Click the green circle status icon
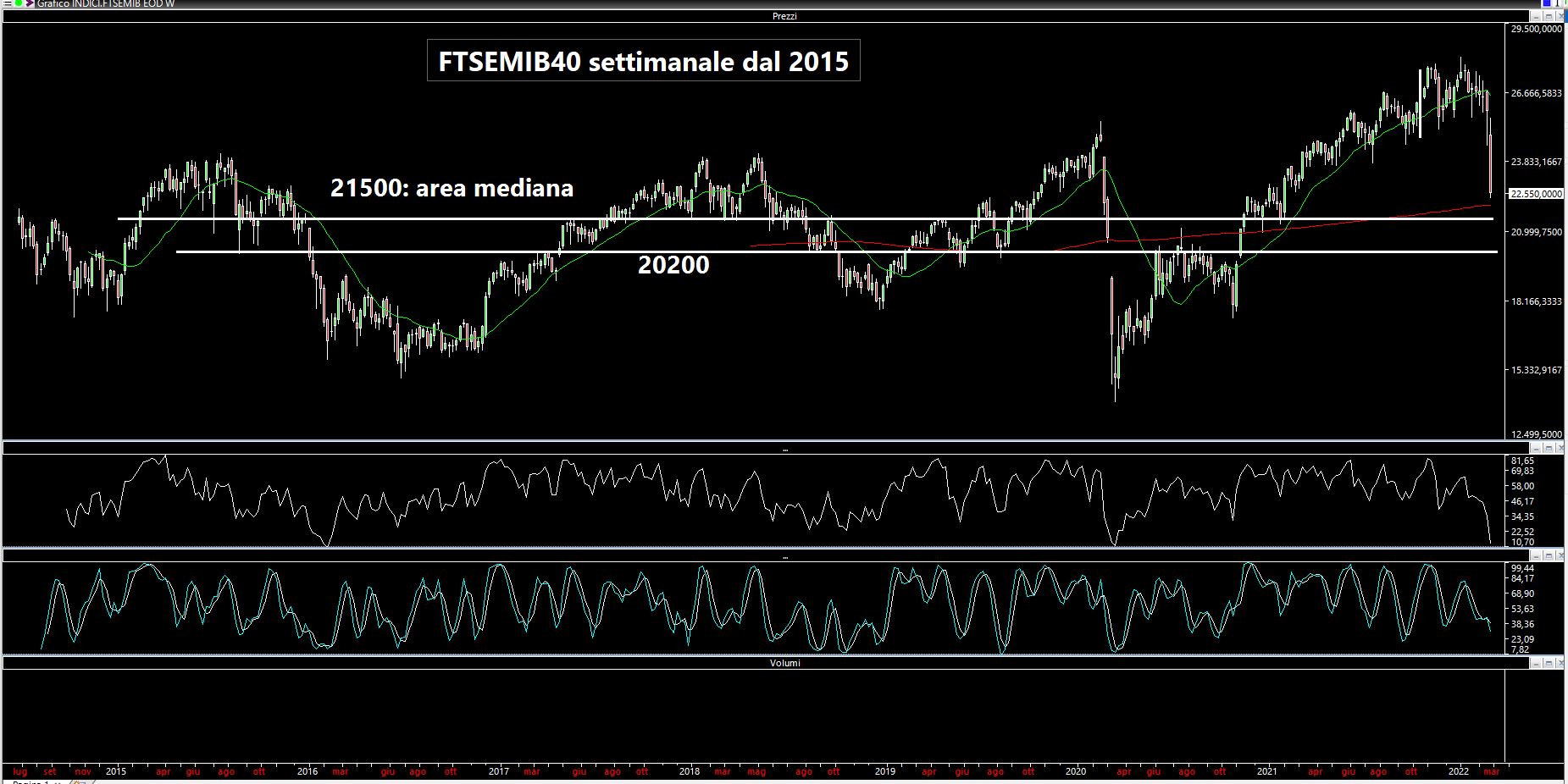The image size is (1568, 784). pos(19,3)
